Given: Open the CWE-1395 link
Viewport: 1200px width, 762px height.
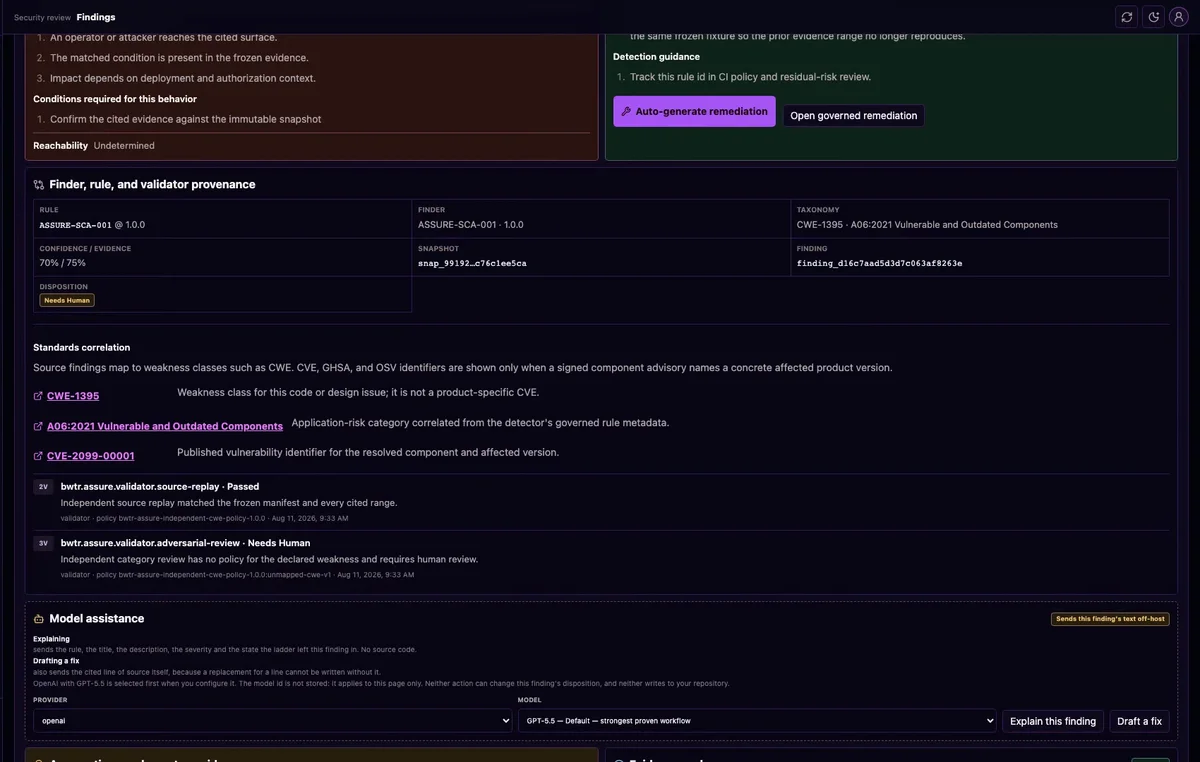Looking at the screenshot, I should (73, 396).
